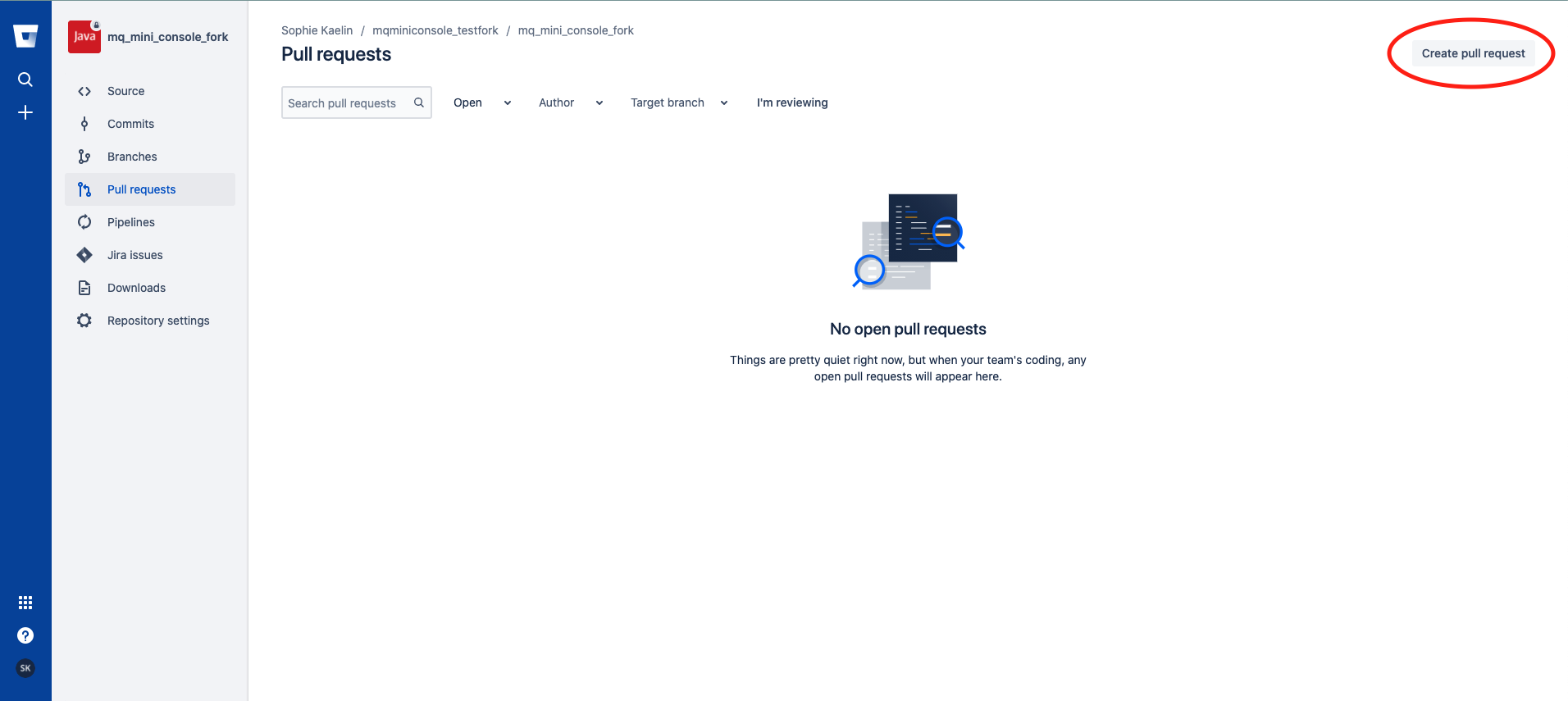Viewport: 1568px width, 701px height.
Task: Select Pipelines in the sidebar
Action: click(x=130, y=222)
